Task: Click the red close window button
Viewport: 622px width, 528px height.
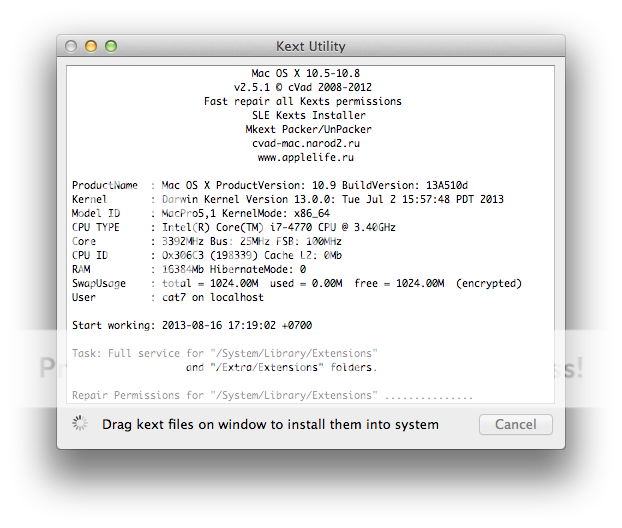Action: [x=71, y=46]
